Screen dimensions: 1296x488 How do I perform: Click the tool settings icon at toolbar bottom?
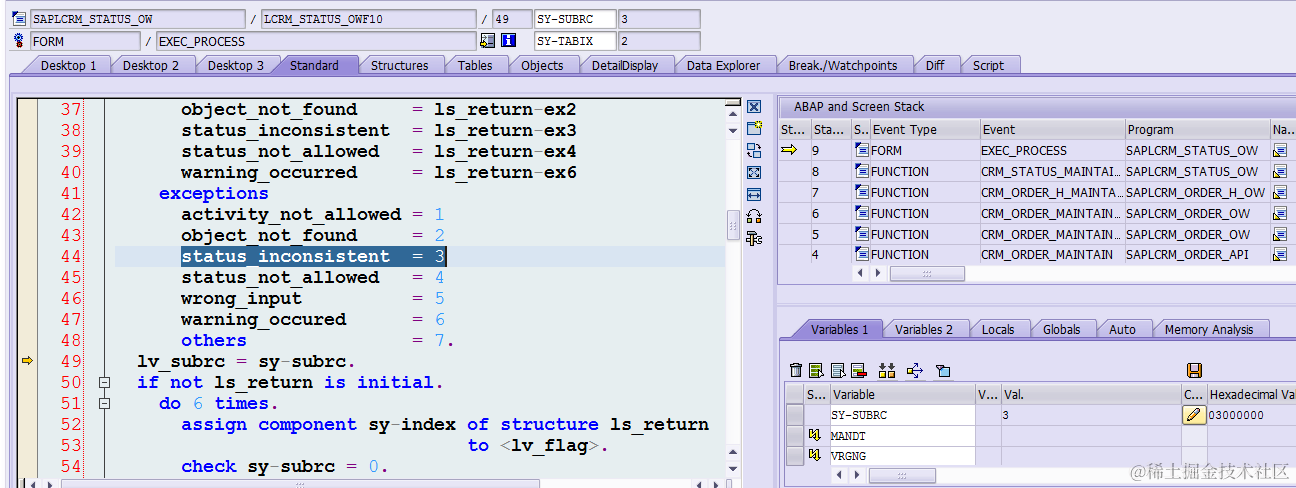click(754, 238)
